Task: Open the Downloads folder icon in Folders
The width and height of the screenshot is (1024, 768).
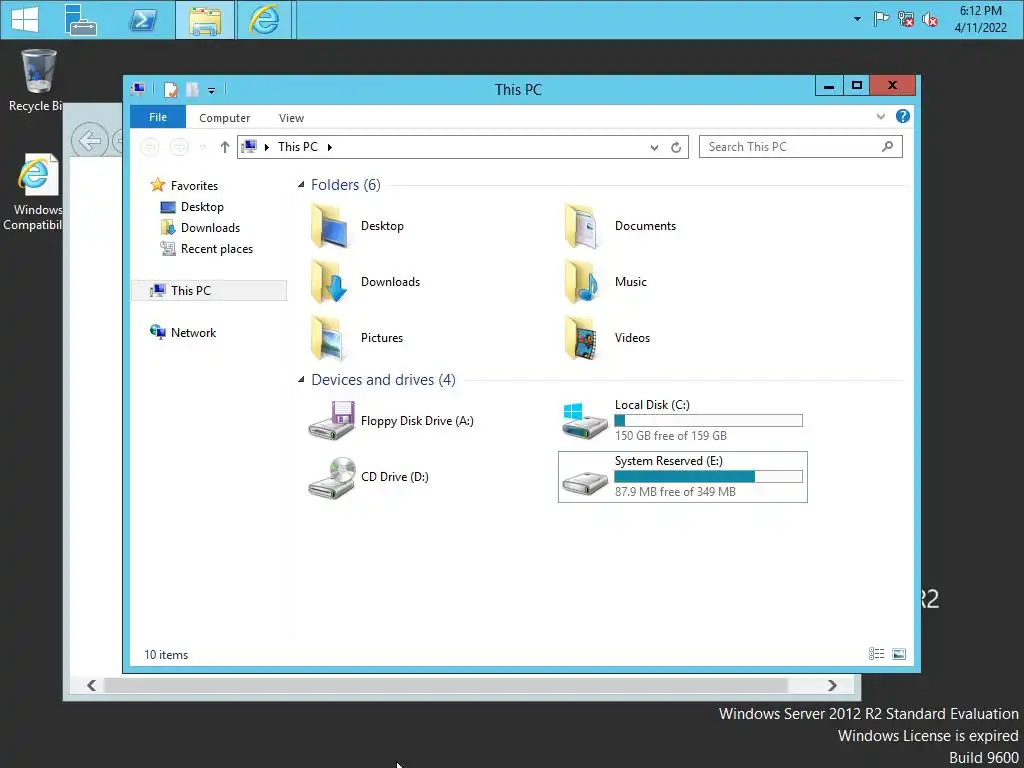Action: (330, 282)
